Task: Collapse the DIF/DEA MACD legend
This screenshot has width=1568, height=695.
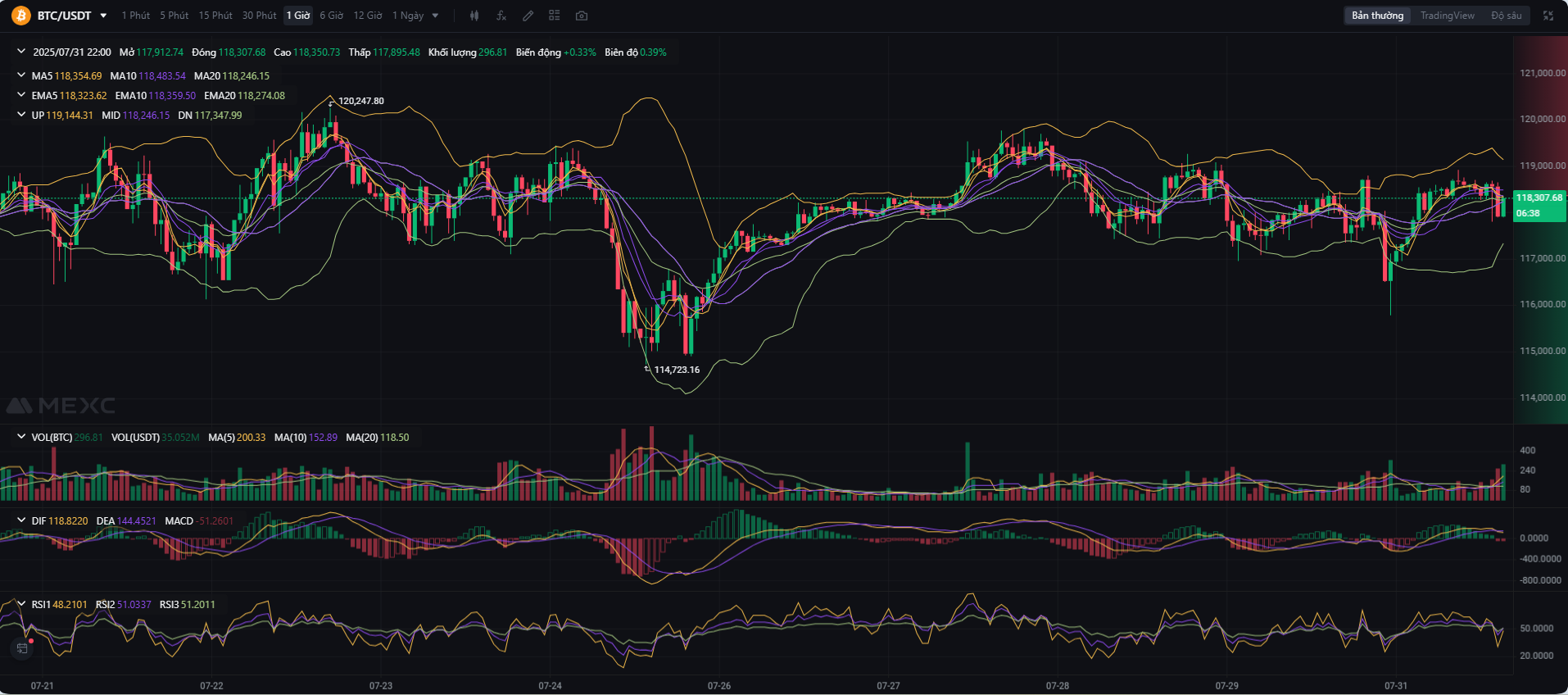Action: click(x=21, y=520)
